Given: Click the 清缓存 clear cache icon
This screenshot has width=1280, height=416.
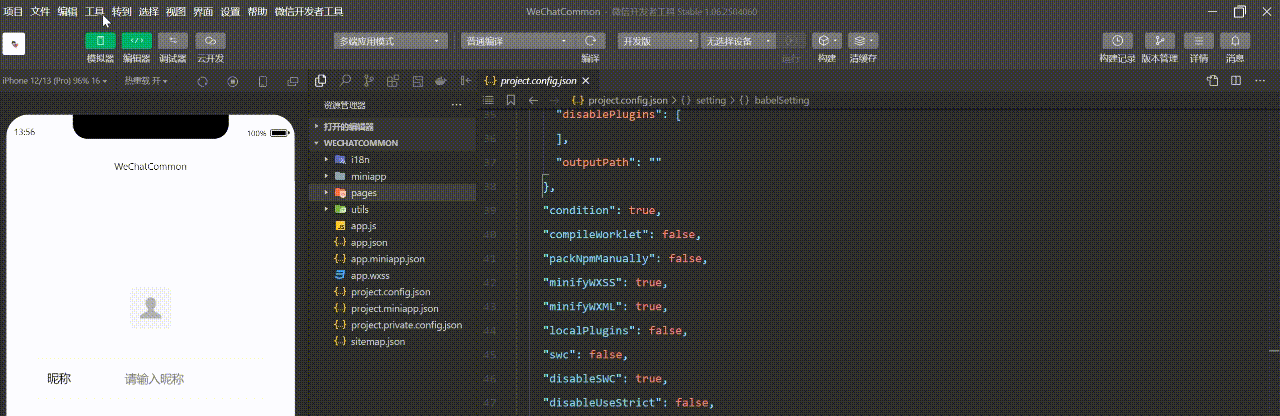Looking at the screenshot, I should pos(863,41).
